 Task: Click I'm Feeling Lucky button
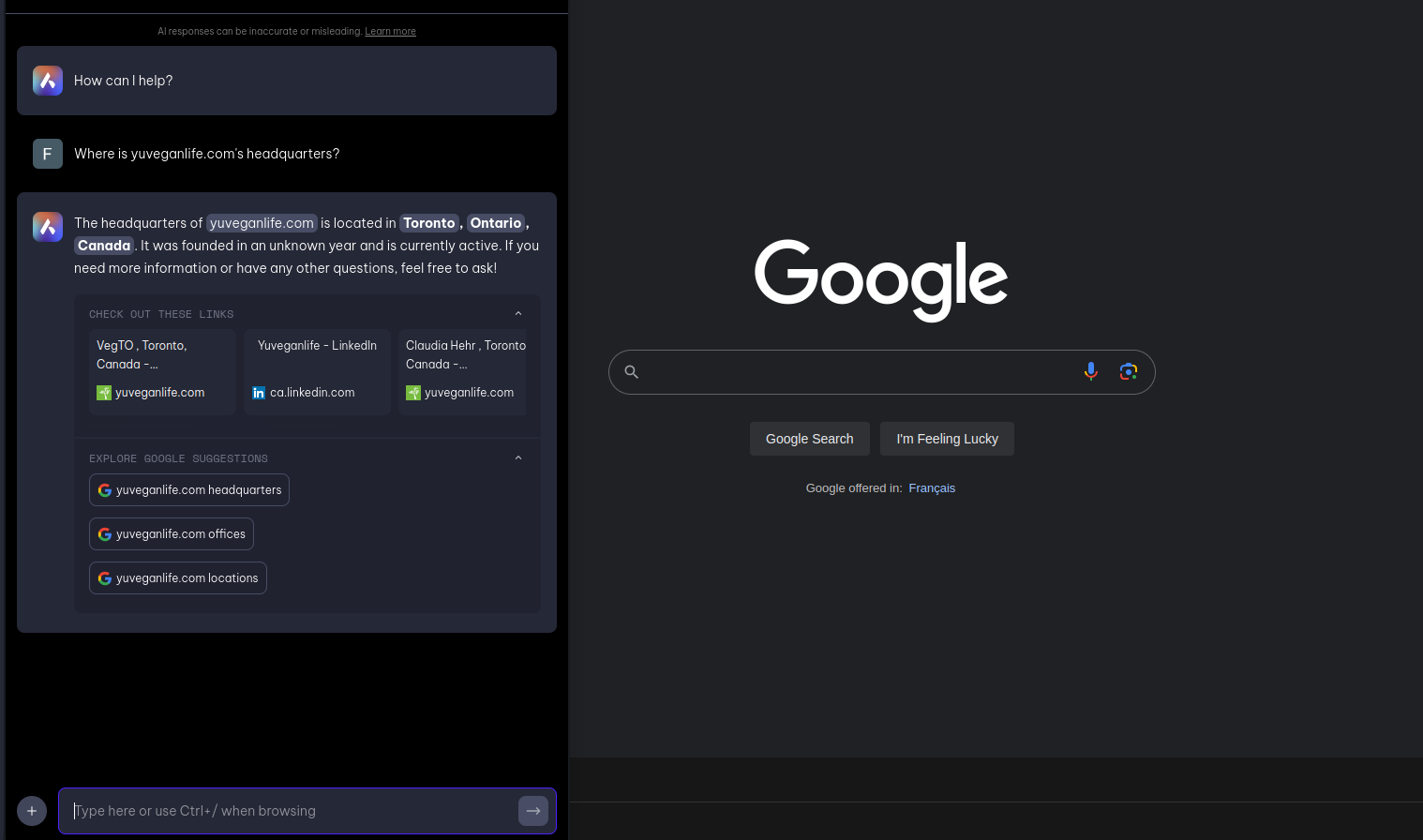click(x=947, y=439)
